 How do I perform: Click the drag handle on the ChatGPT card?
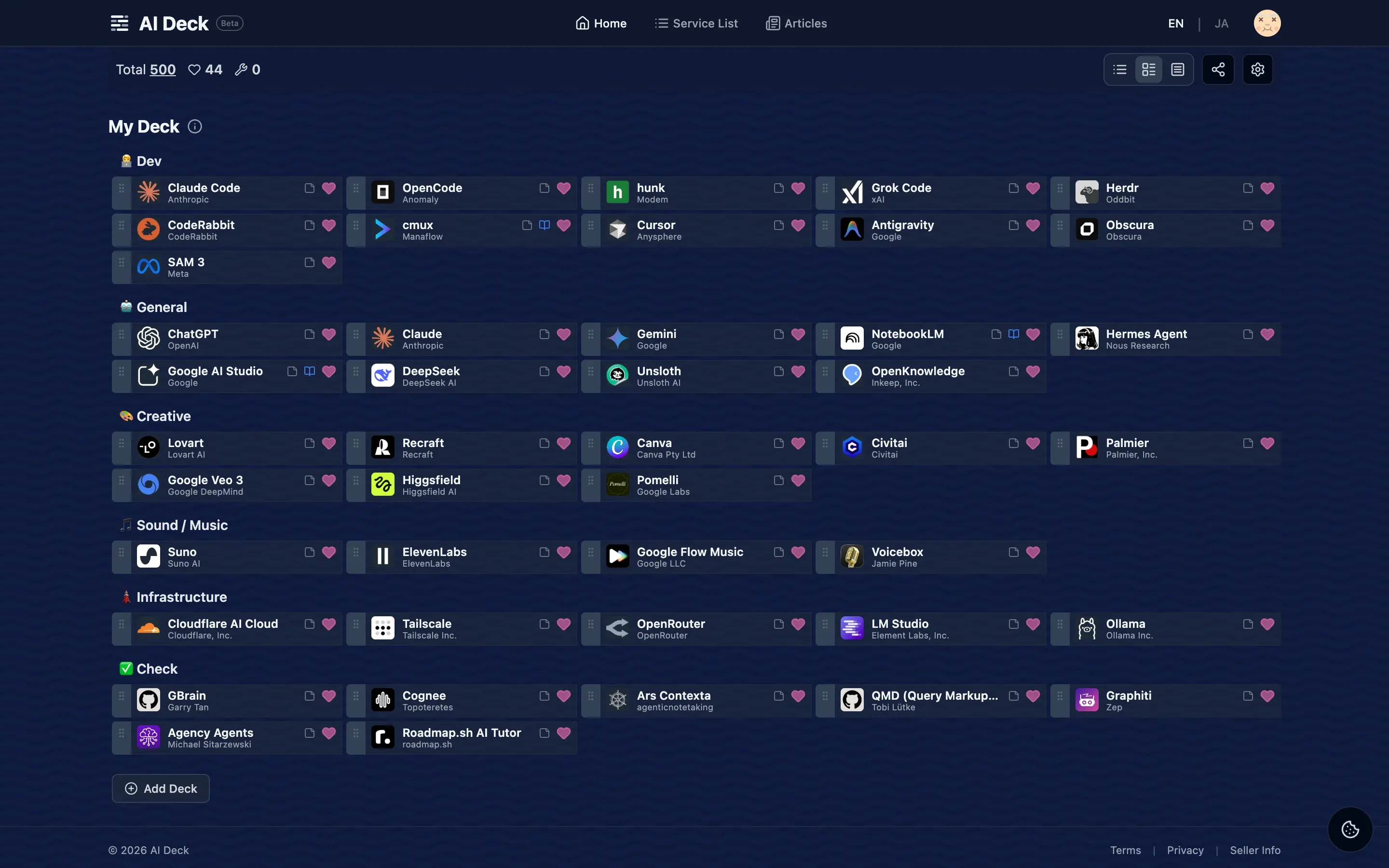(x=121, y=334)
